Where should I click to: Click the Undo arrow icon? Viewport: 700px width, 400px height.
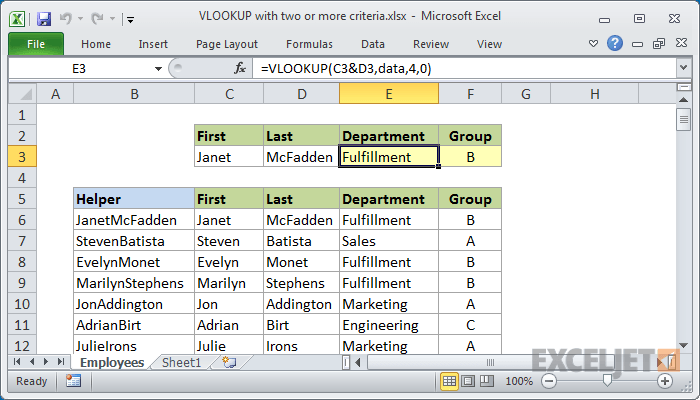click(67, 18)
